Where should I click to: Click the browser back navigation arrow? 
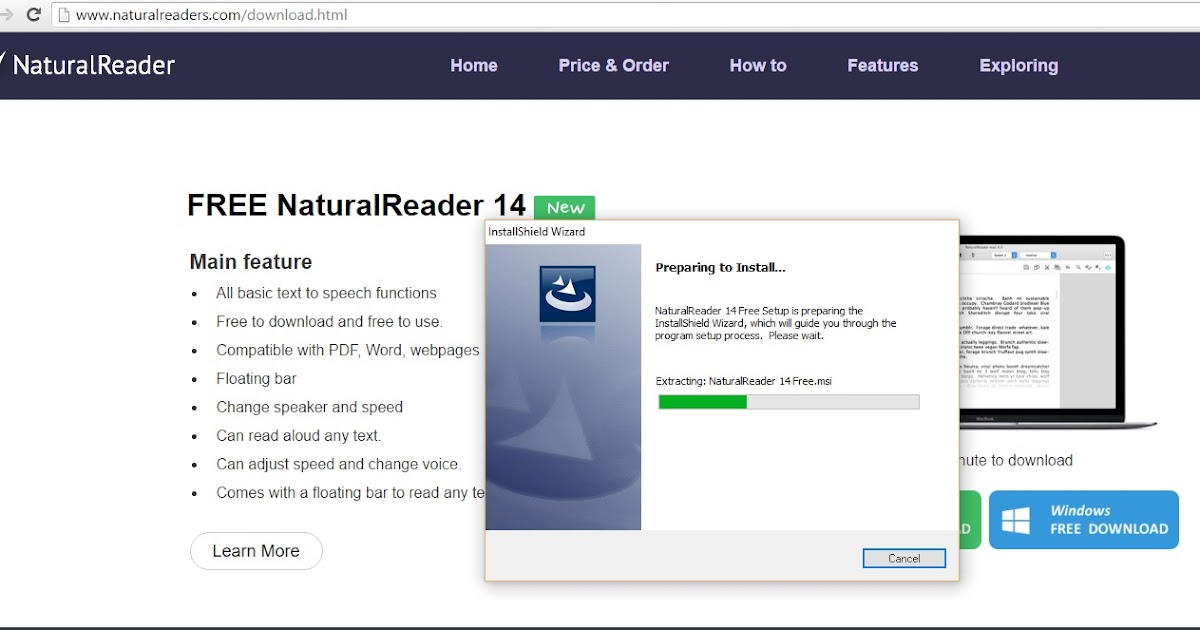[8, 14]
